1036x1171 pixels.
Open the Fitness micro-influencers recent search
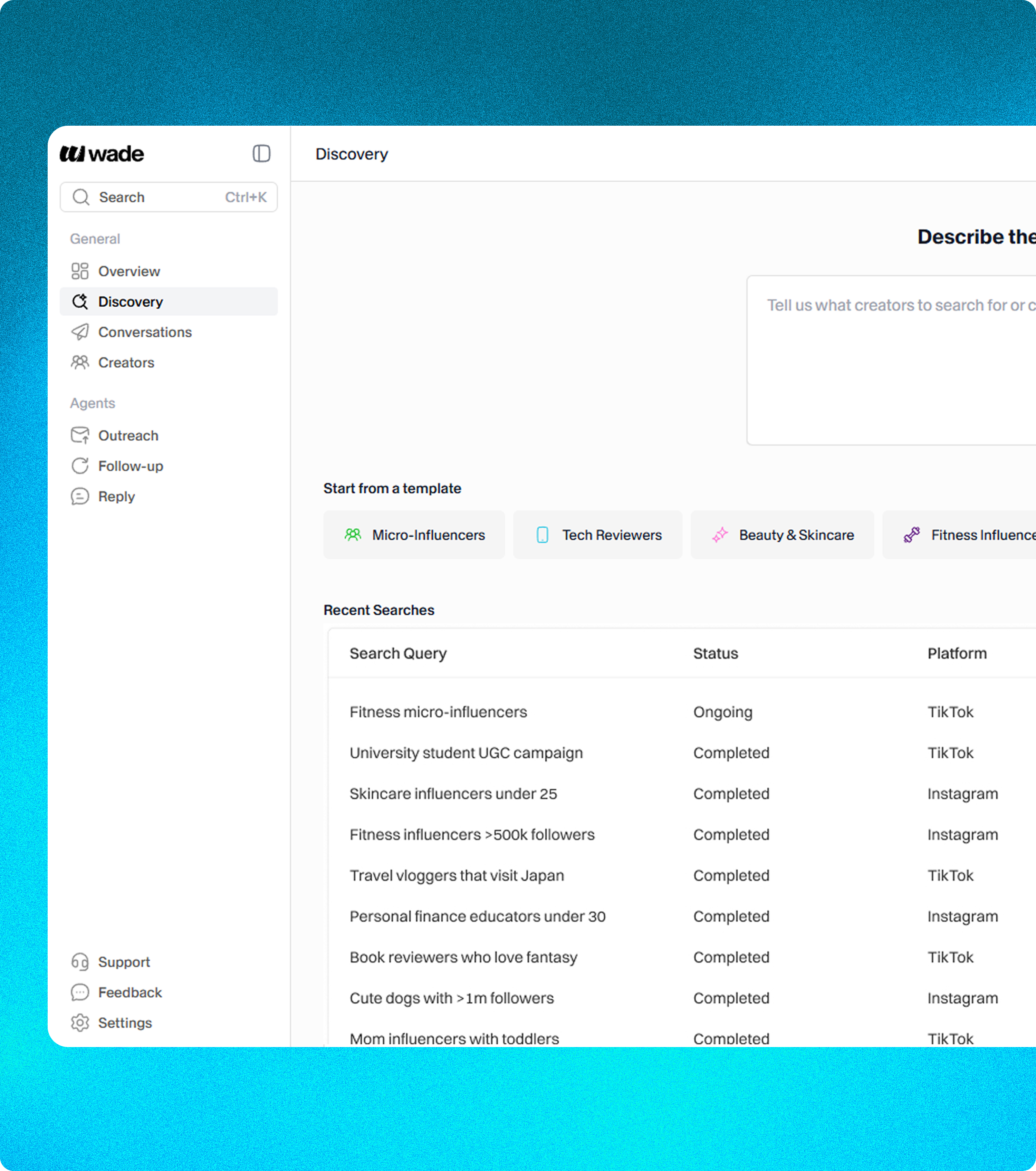pyautogui.click(x=438, y=711)
